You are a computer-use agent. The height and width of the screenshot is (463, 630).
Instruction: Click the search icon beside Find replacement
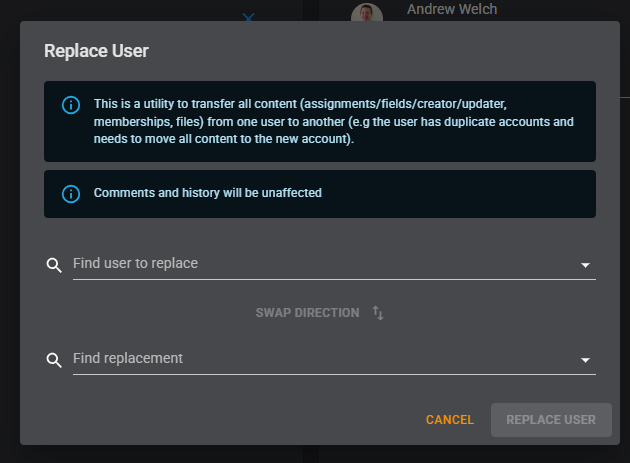pyautogui.click(x=54, y=360)
